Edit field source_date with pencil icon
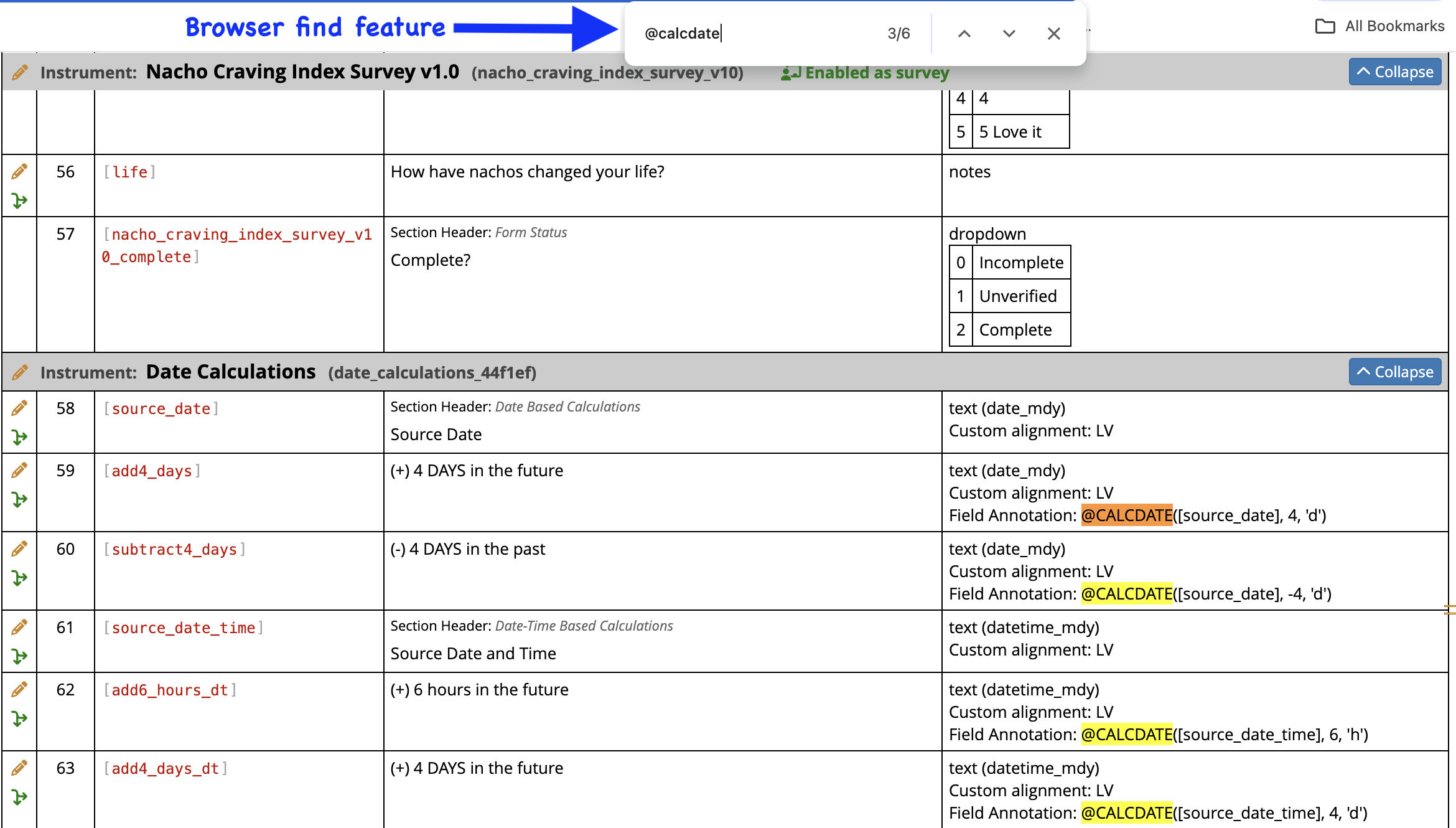1456x828 pixels. tap(19, 408)
